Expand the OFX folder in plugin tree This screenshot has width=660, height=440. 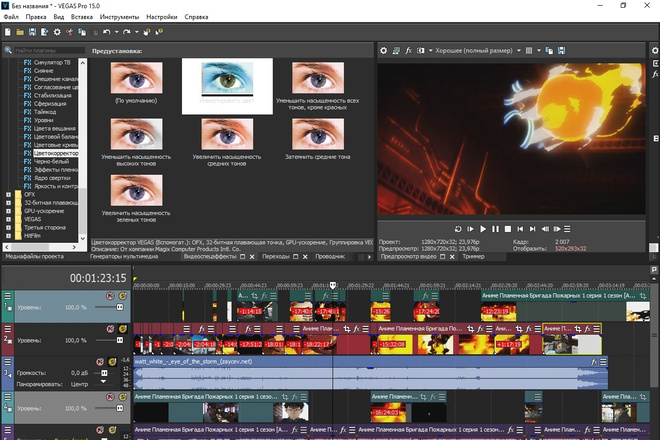(8, 195)
